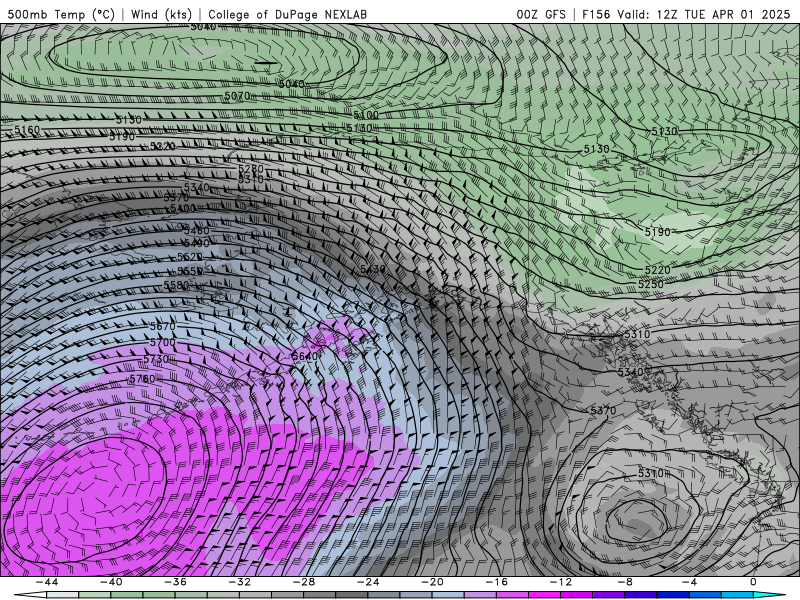The image size is (800, 600).
Task: Select the 5760 height contour label
Action: 142,379
